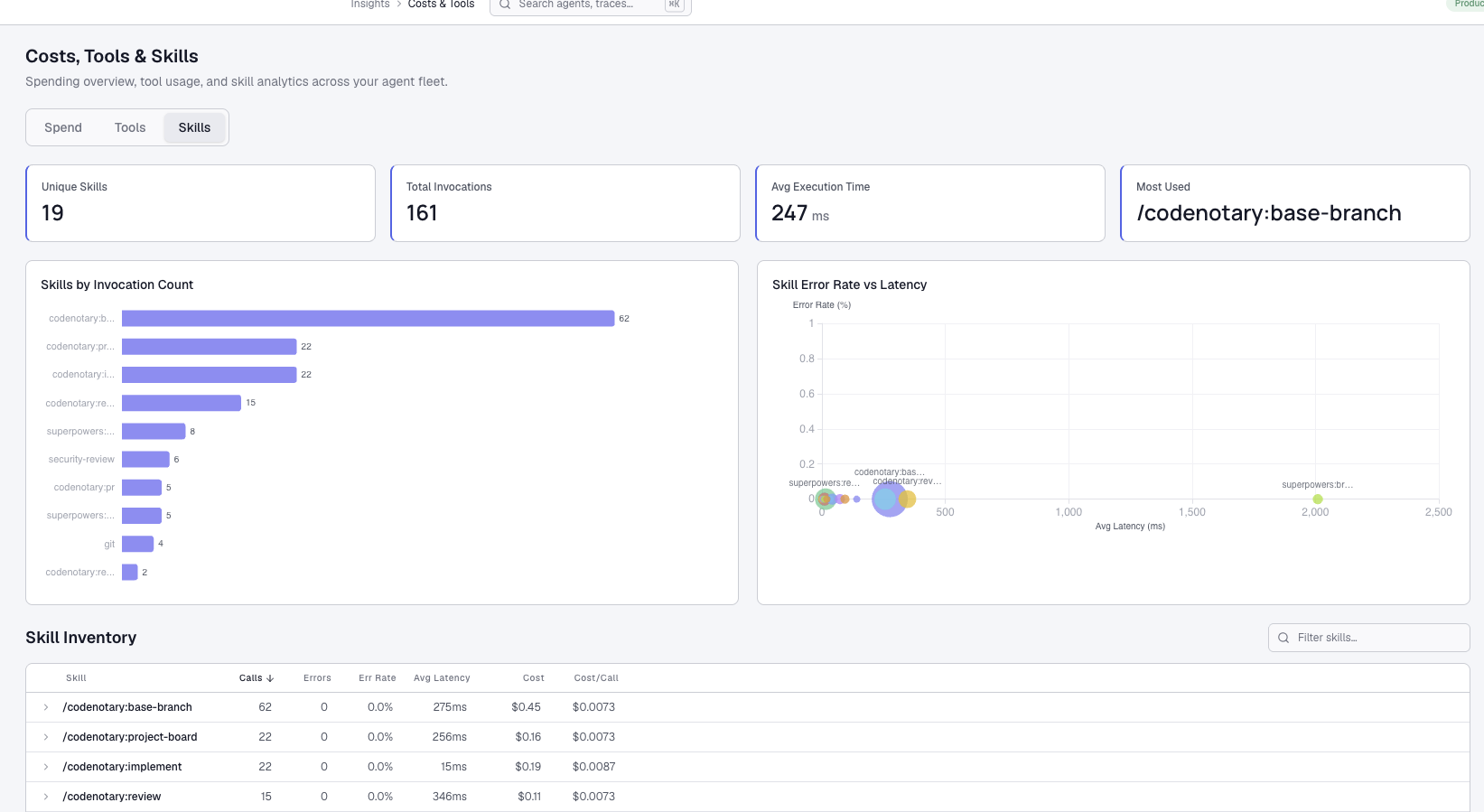Click the large blue codenotary:bas bubble
1484x812 pixels.
point(888,500)
